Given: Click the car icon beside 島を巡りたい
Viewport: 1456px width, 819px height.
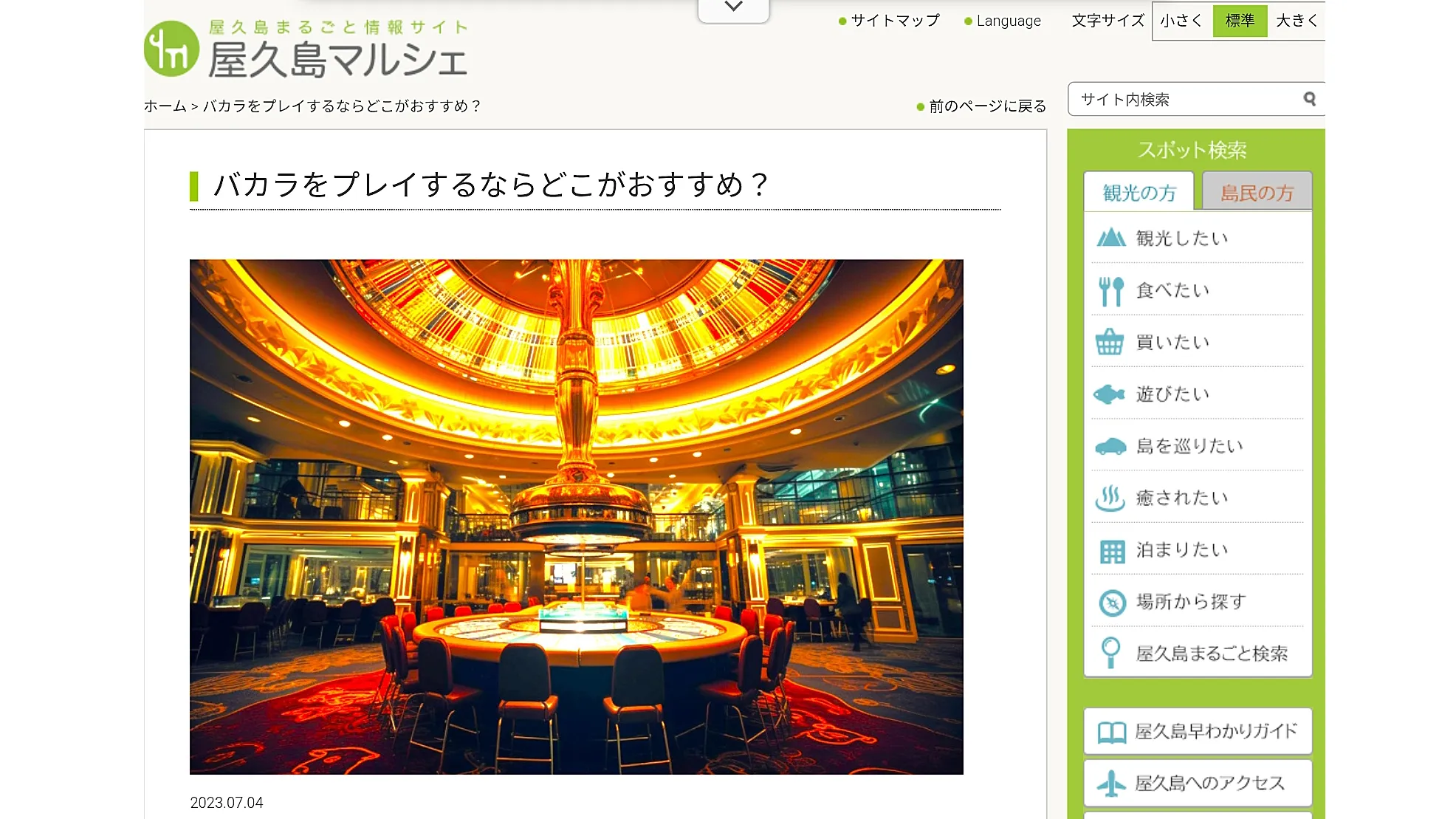Looking at the screenshot, I should point(1110,446).
